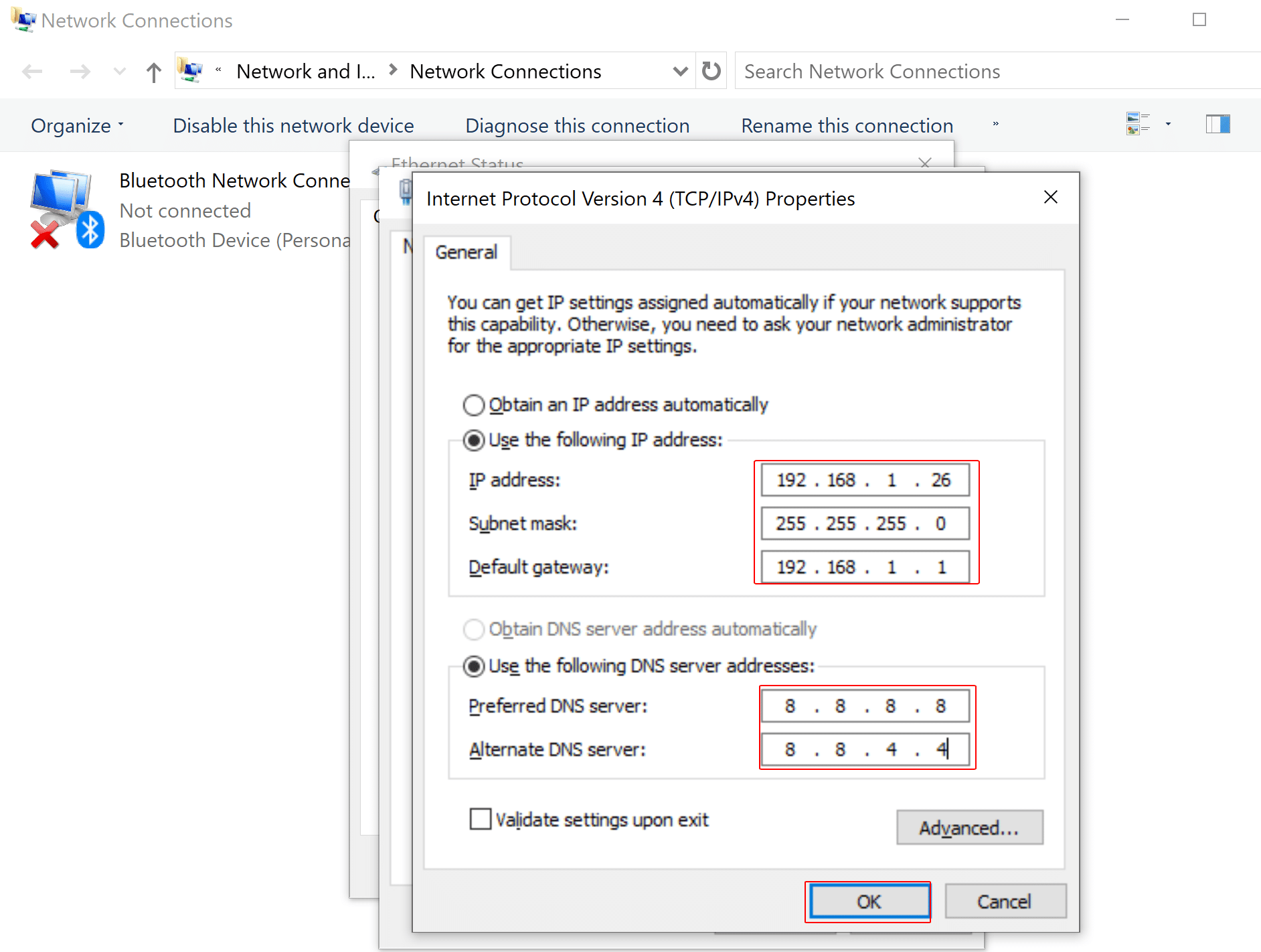This screenshot has height=952, width=1261.
Task: Click Diagnose this connection
Action: pos(577,126)
